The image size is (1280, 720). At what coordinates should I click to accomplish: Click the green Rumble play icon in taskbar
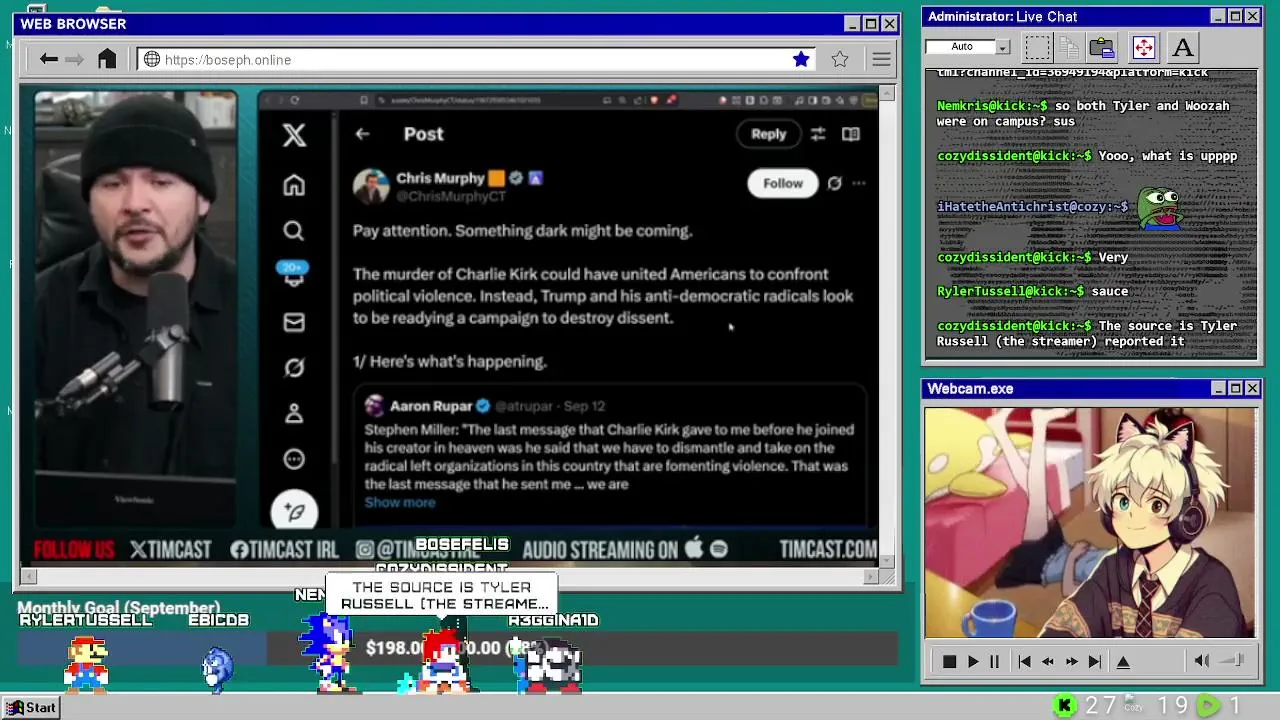[1209, 706]
